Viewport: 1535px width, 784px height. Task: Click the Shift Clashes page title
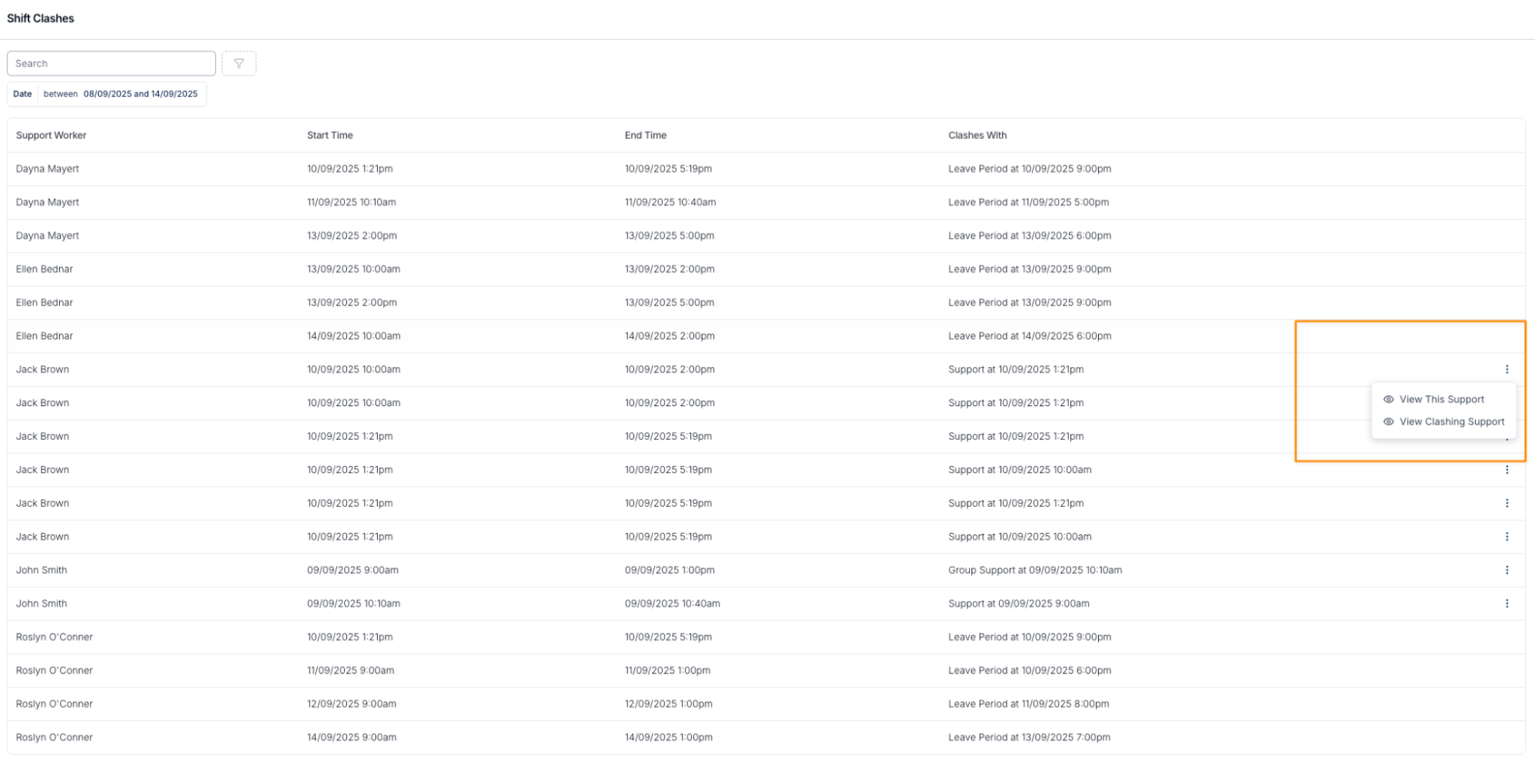[x=41, y=18]
